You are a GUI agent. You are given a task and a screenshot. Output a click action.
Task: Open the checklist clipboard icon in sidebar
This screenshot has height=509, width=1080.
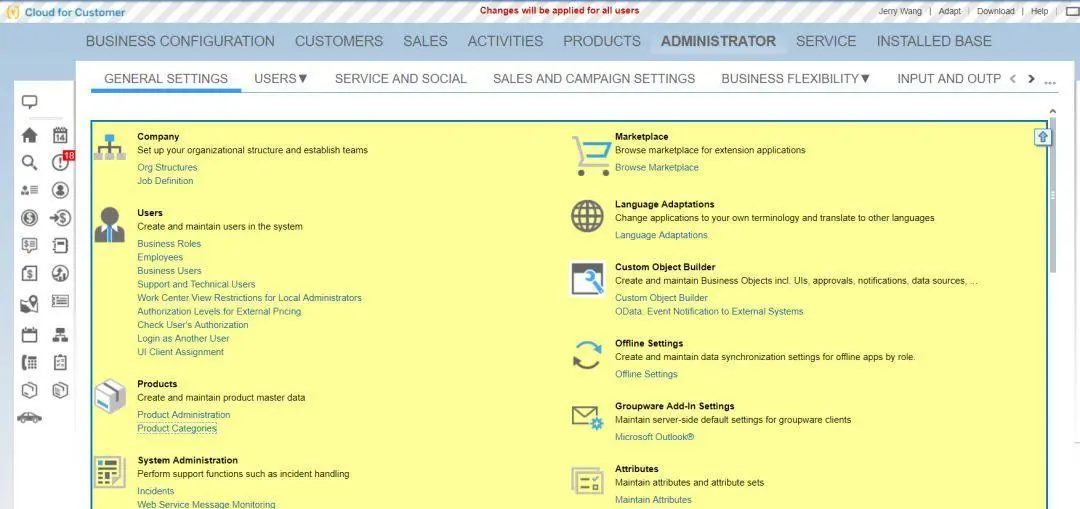pos(61,362)
